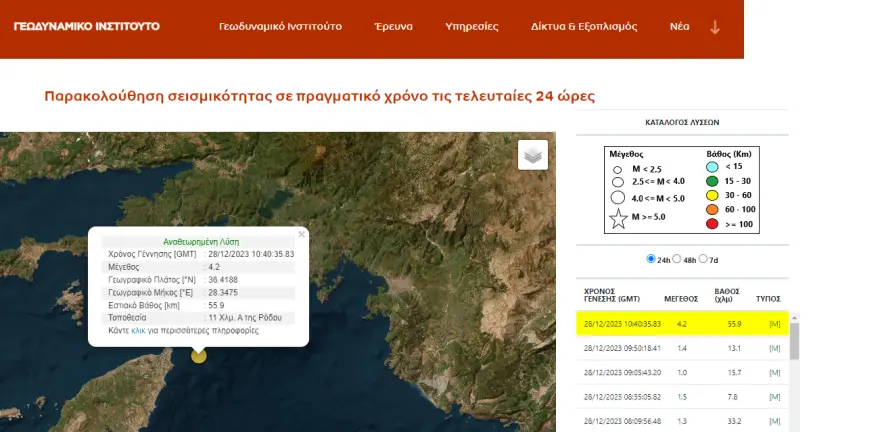Select the 7d time range
The image size is (880, 432).
click(x=703, y=259)
